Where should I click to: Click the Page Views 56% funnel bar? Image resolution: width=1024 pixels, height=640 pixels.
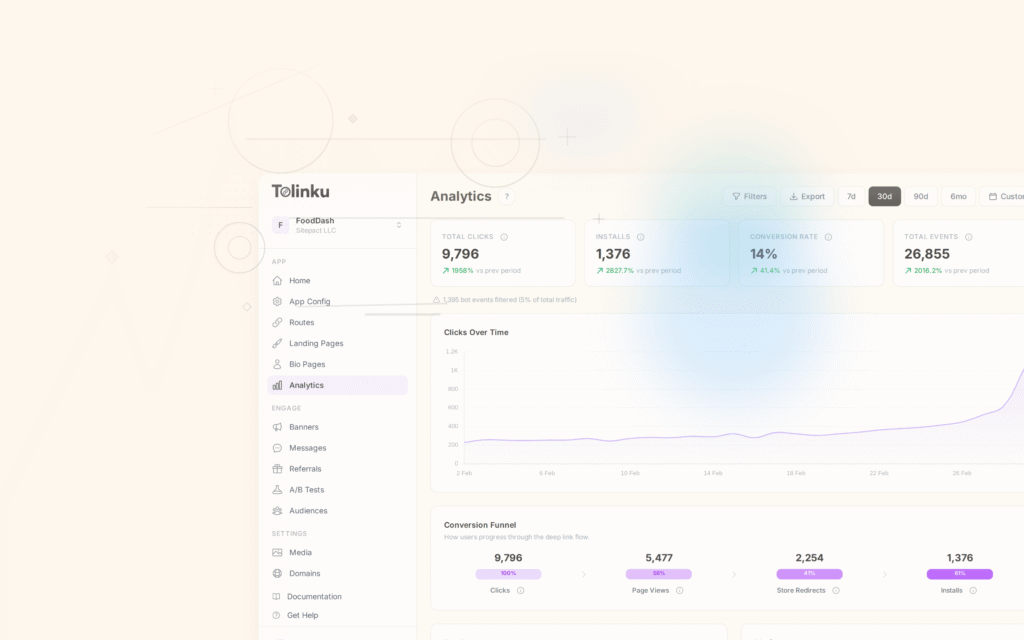(658, 574)
